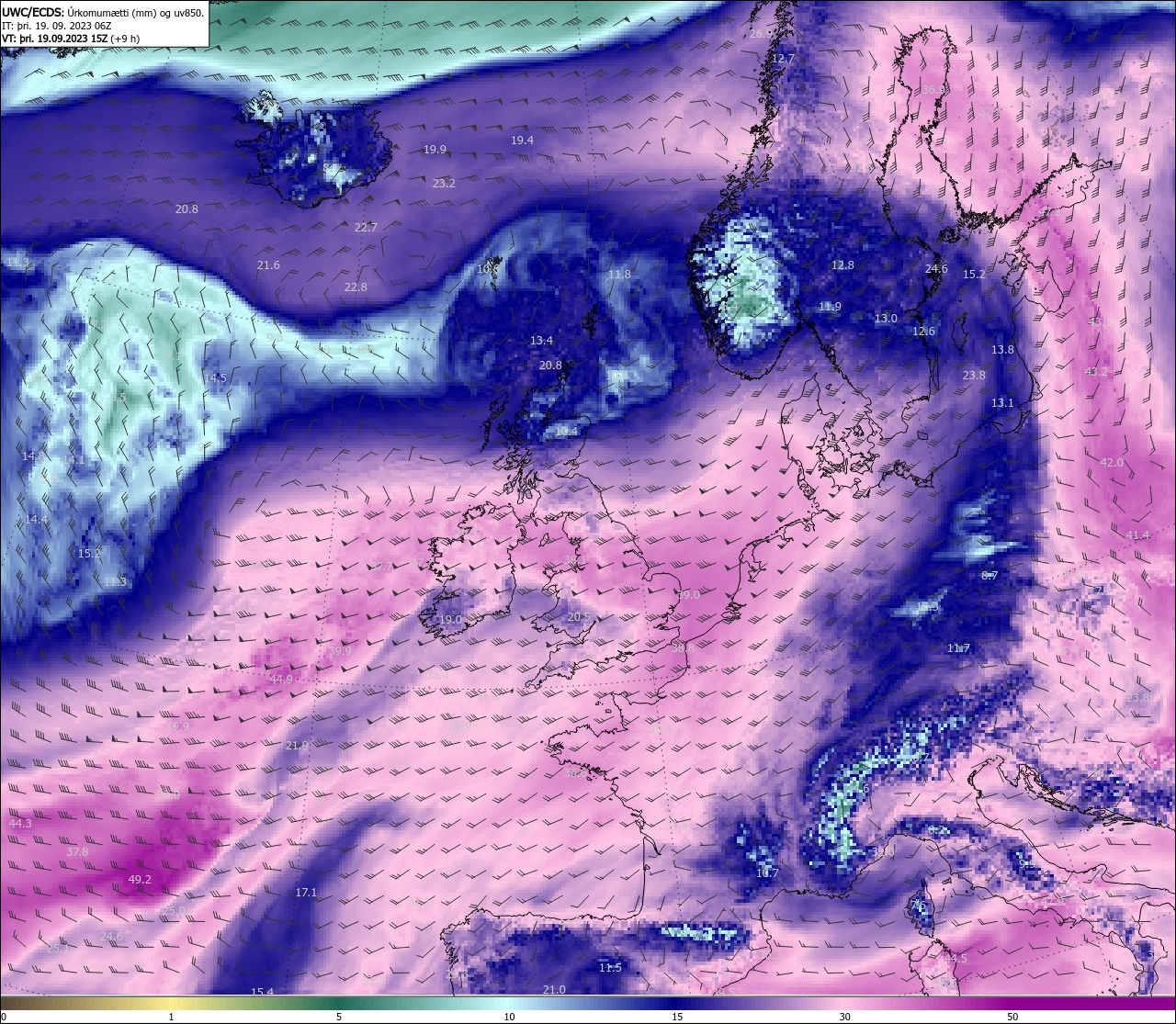This screenshot has height=1024, width=1176.
Task: Click the 13.4 map value
Action: point(541,340)
